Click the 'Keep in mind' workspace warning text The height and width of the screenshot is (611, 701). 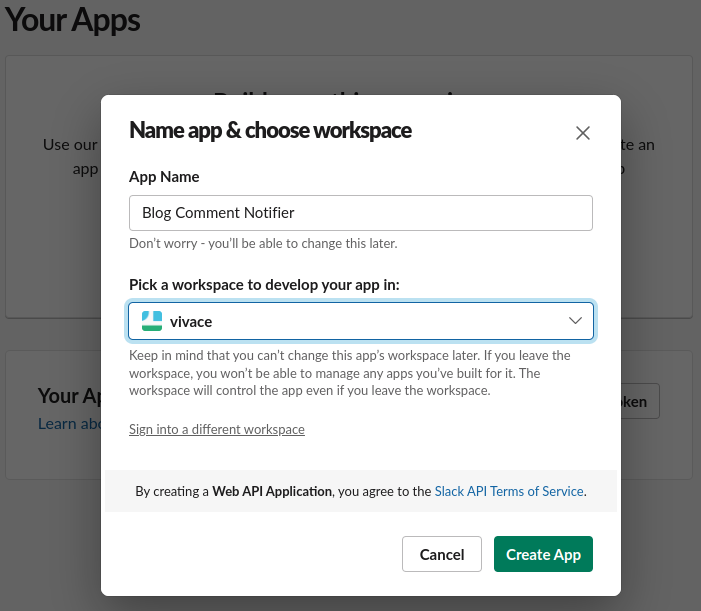point(350,373)
